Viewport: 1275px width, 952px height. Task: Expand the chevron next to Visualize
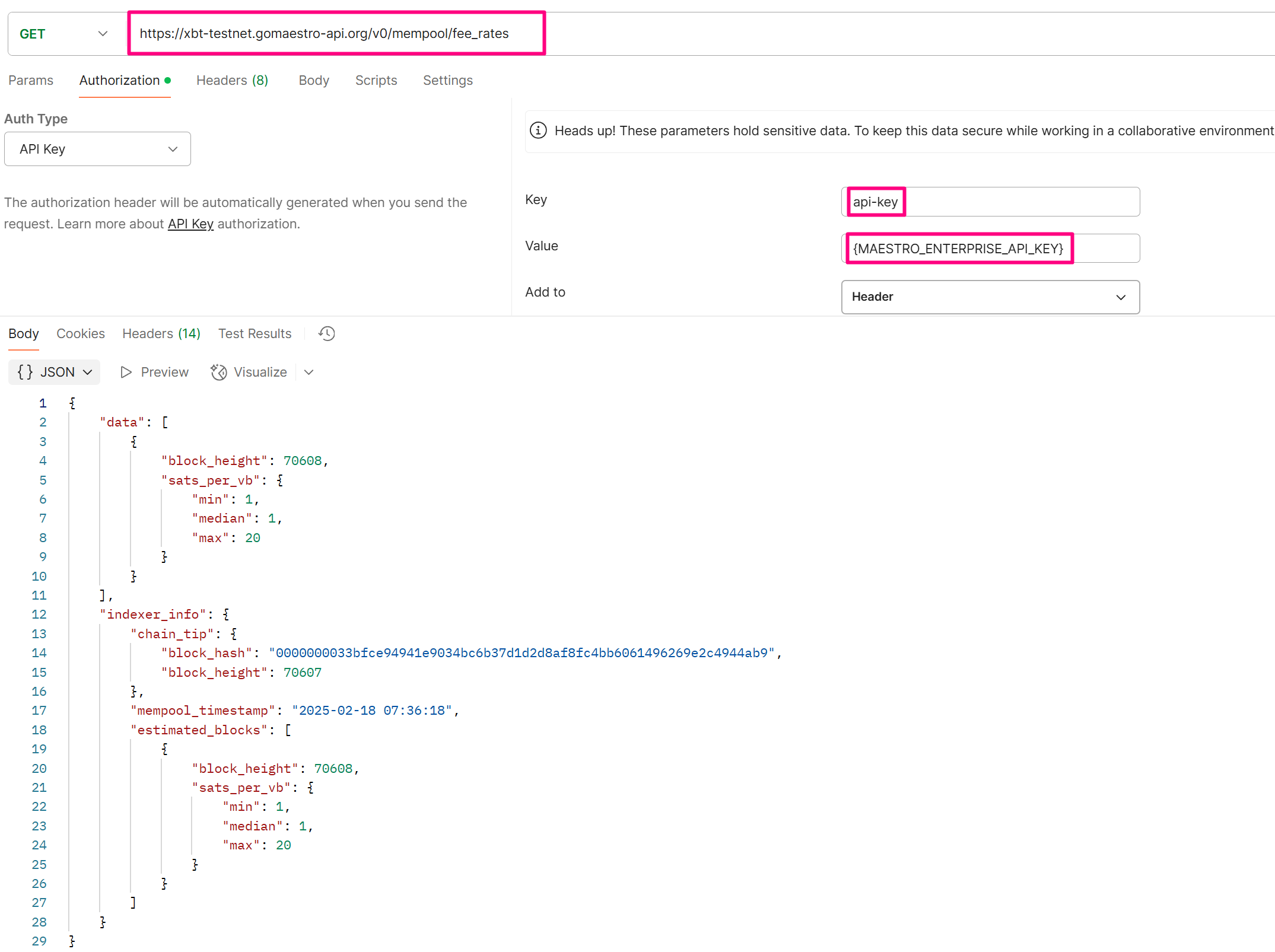(309, 372)
